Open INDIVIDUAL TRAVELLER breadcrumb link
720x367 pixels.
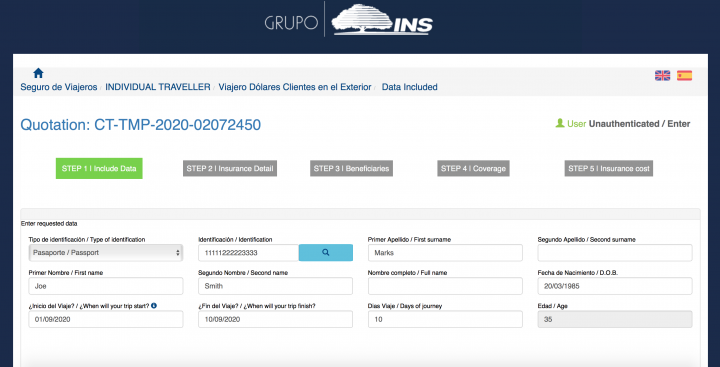tap(158, 87)
